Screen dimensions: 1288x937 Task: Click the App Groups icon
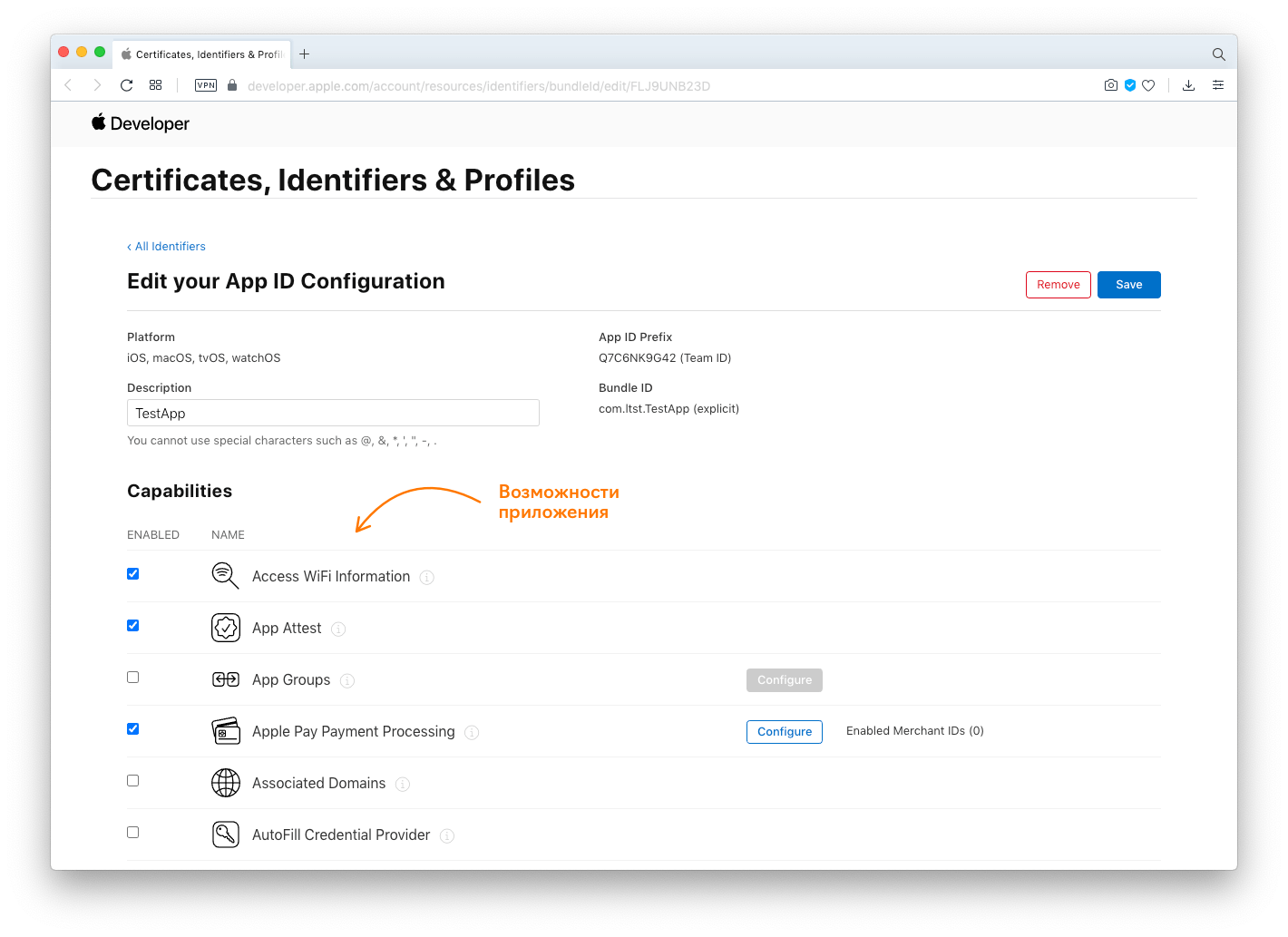click(226, 679)
